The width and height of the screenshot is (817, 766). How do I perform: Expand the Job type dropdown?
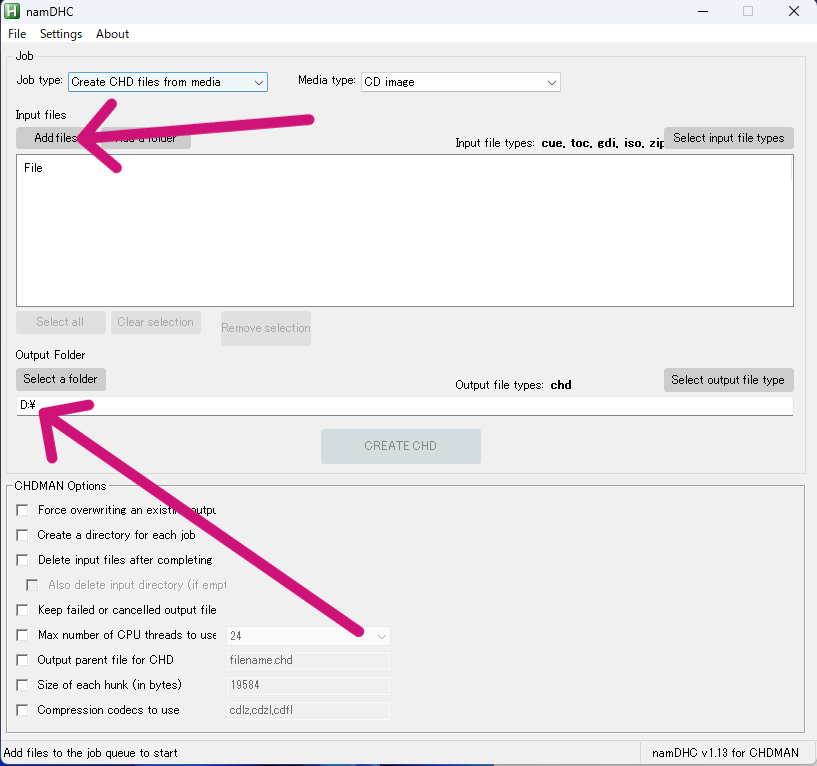pos(168,82)
